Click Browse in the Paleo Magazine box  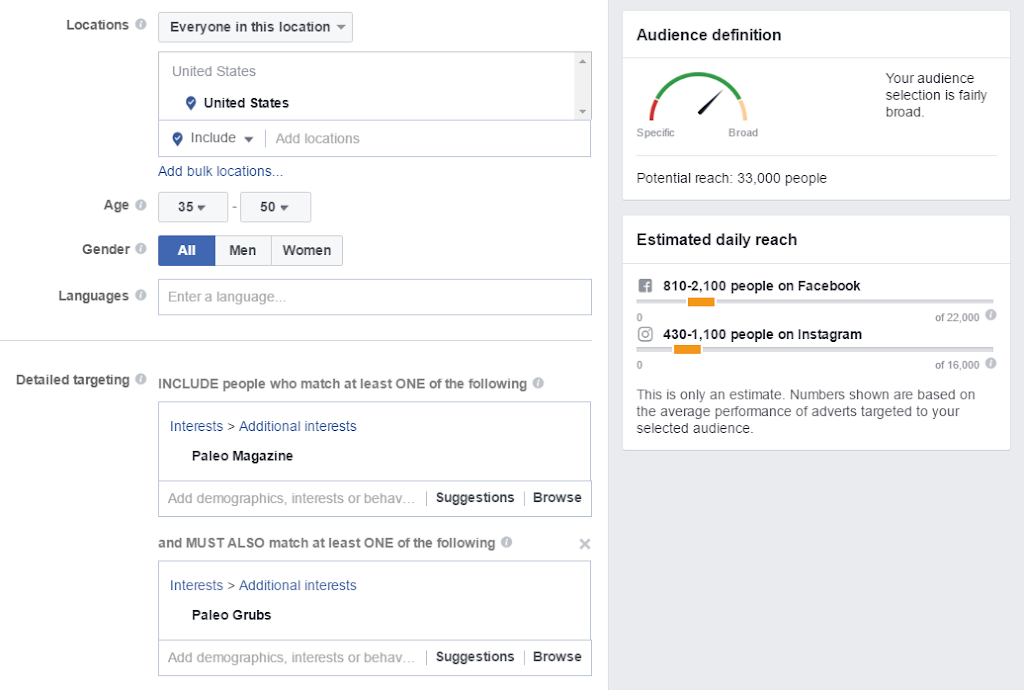coord(557,497)
